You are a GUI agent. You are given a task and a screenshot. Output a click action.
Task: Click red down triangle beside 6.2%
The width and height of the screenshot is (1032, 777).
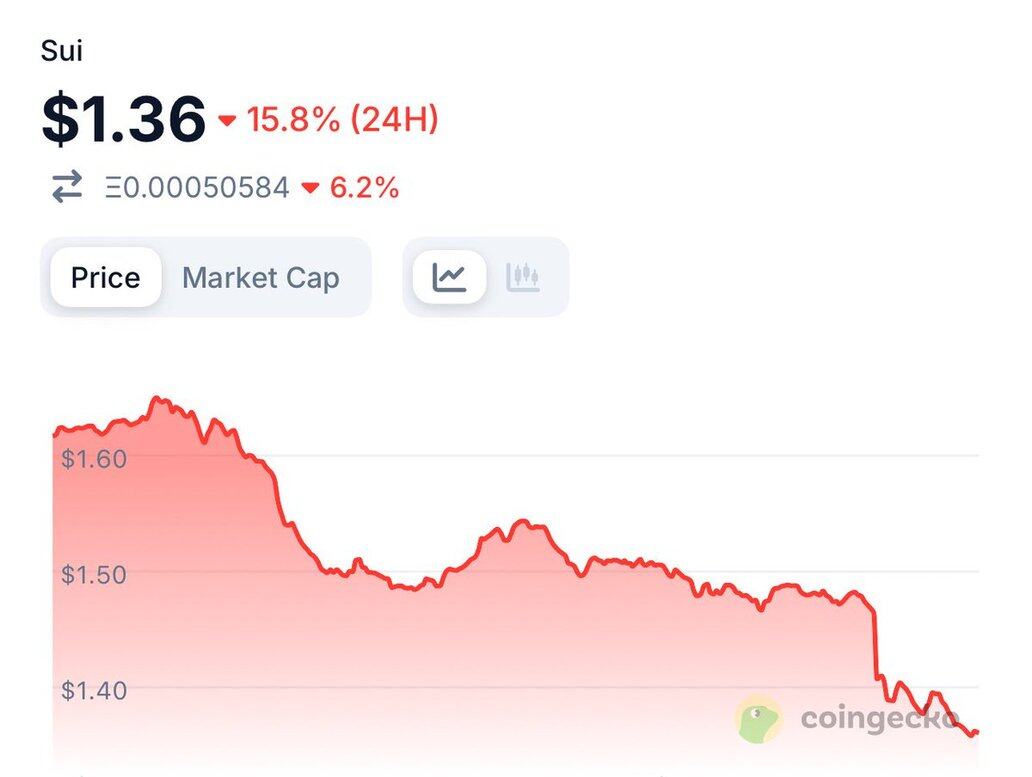pos(310,187)
